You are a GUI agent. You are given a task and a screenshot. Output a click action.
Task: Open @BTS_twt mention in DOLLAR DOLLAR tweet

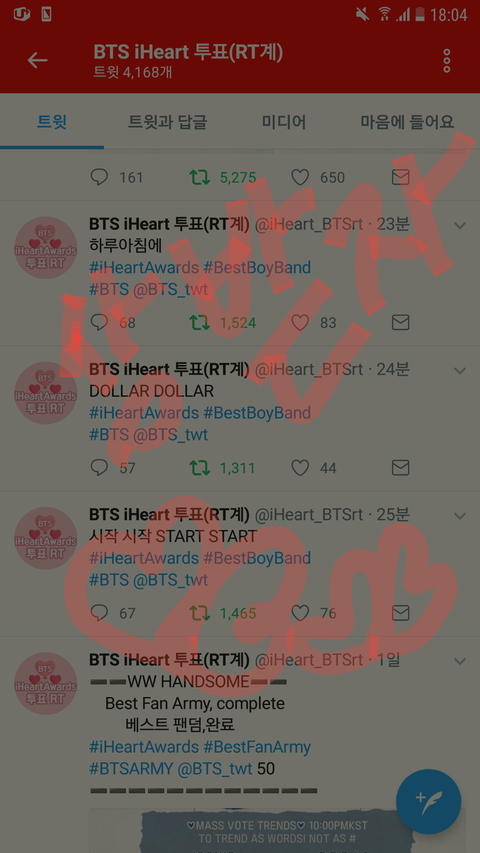[170, 435]
